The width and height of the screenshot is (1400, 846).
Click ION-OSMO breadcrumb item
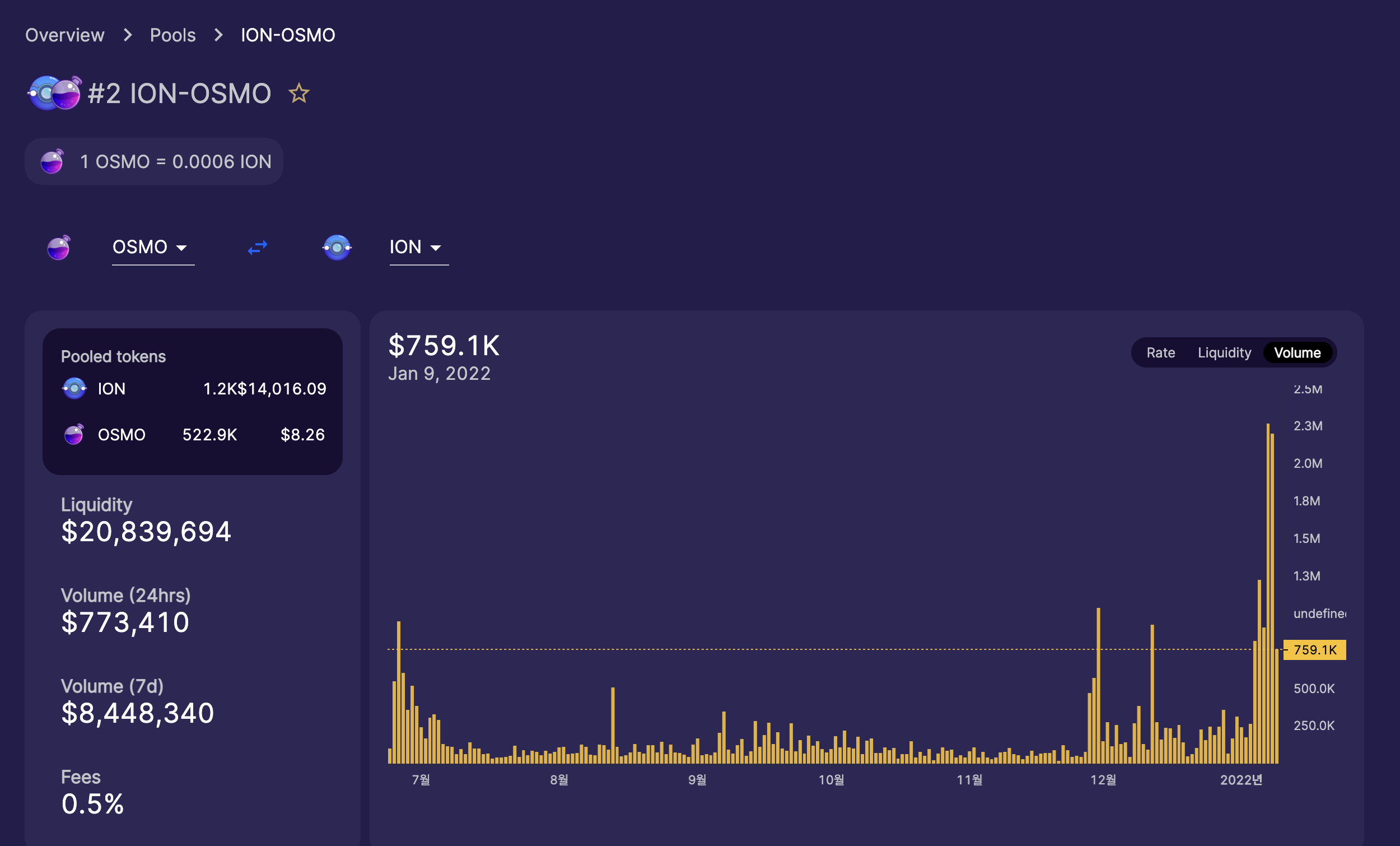point(288,35)
